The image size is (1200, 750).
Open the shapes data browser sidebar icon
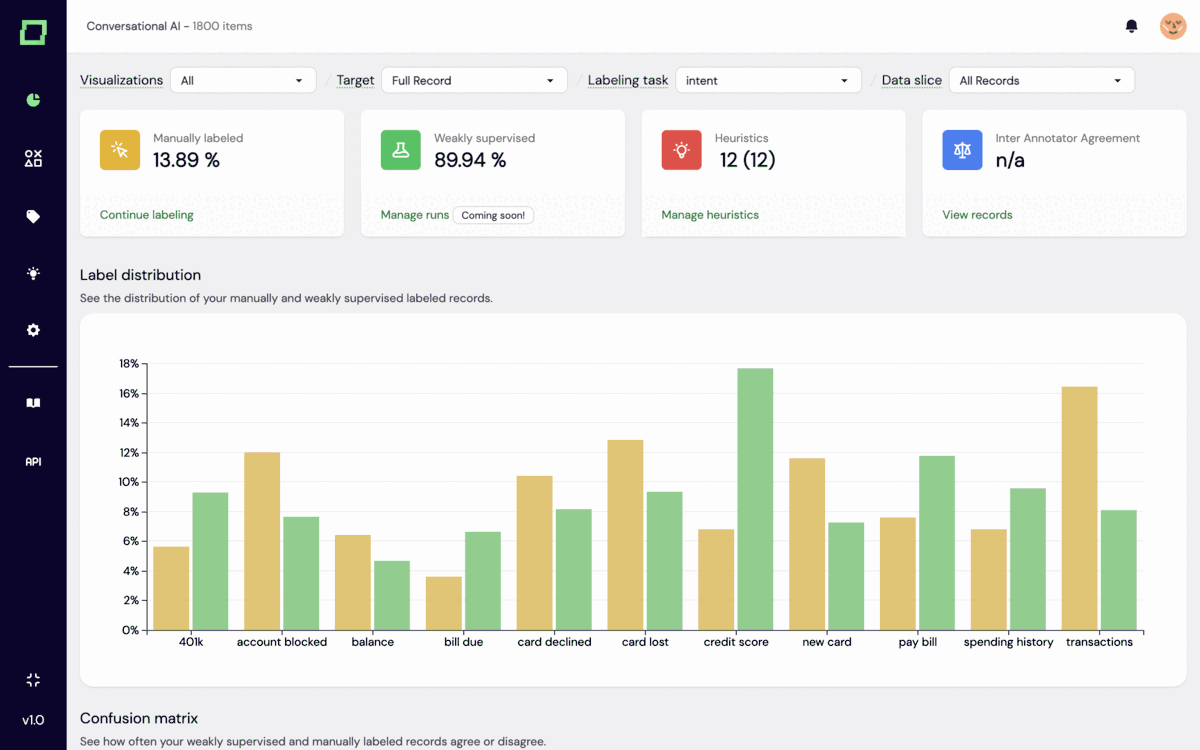tap(33, 158)
